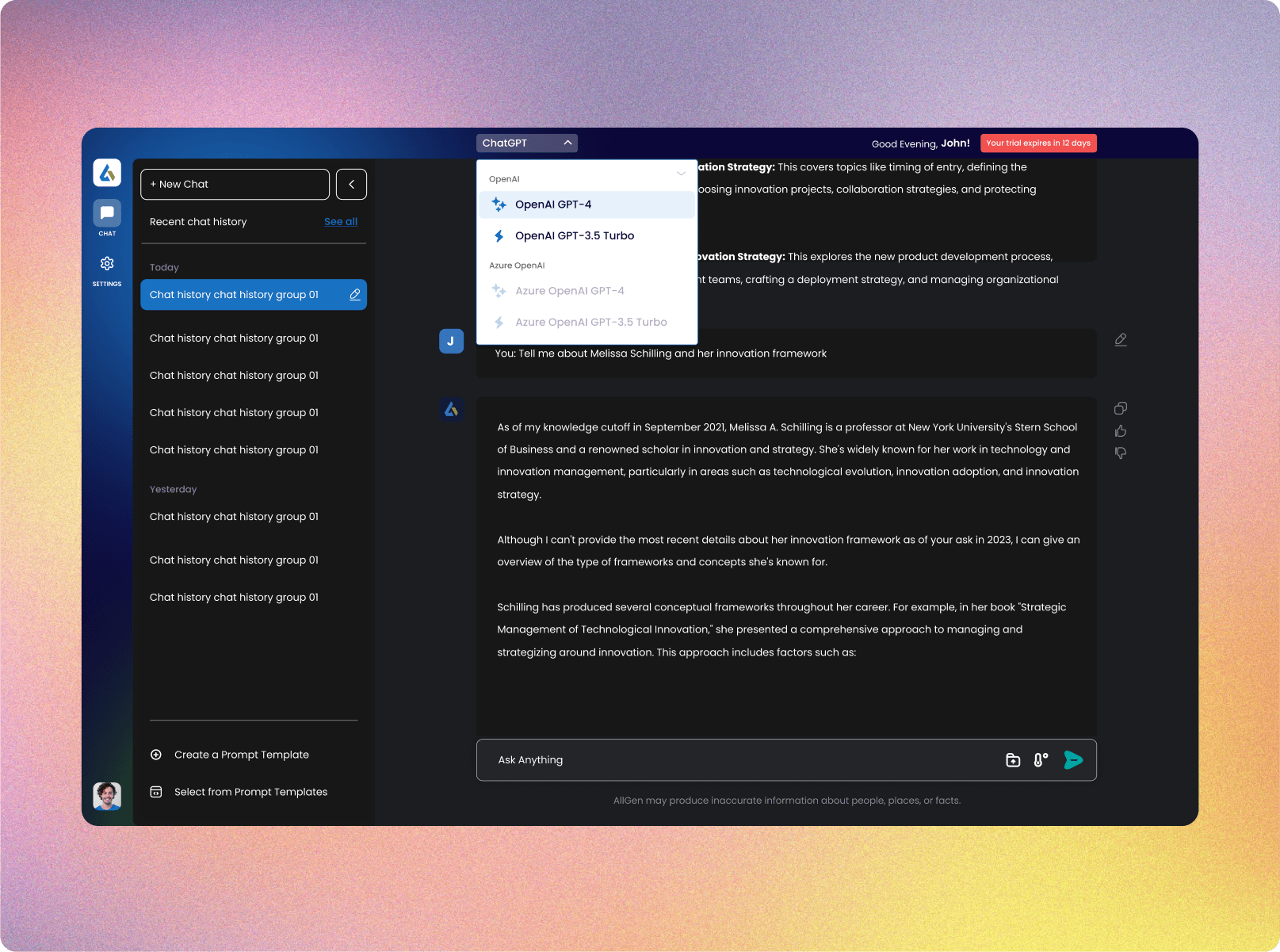The image size is (1280, 952).
Task: Click the sparkle icon for OpenAI GPT-4
Action: coord(499,205)
